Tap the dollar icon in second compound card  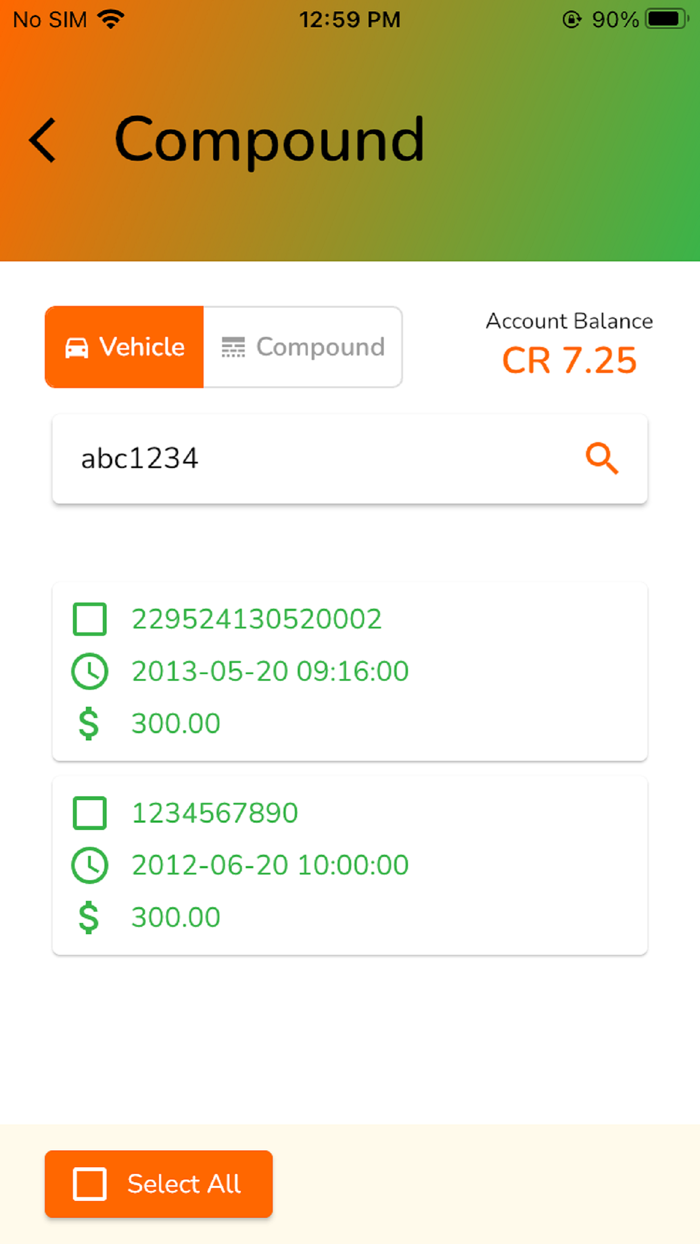(89, 917)
